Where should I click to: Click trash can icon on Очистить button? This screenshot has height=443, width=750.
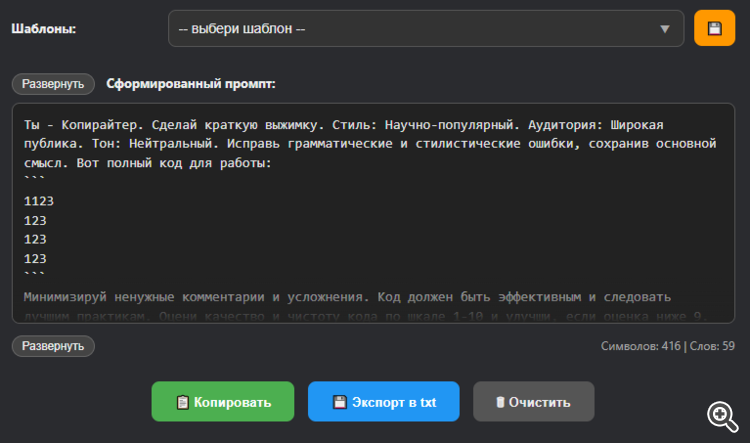(500, 403)
